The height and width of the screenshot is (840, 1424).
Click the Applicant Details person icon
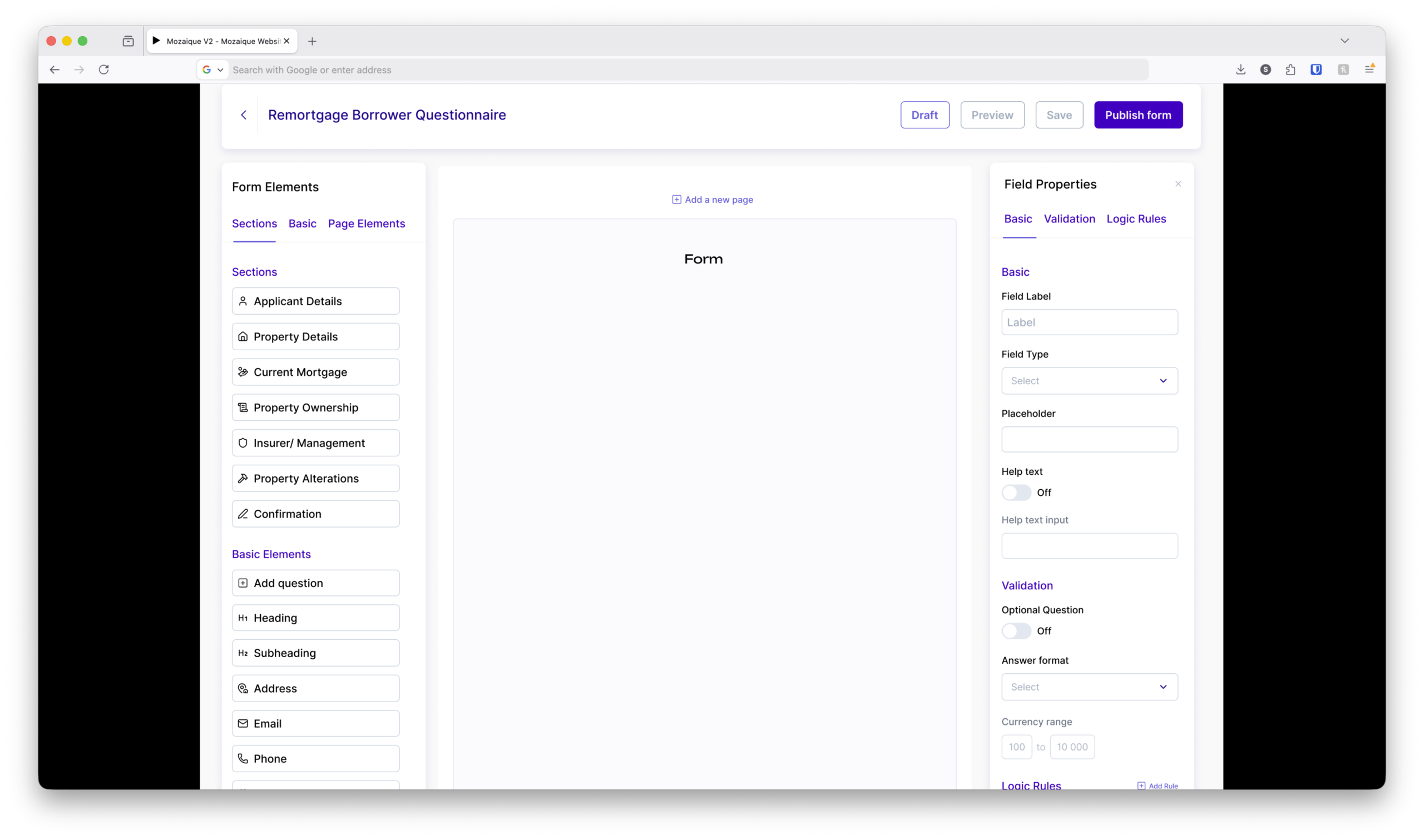tap(243, 301)
